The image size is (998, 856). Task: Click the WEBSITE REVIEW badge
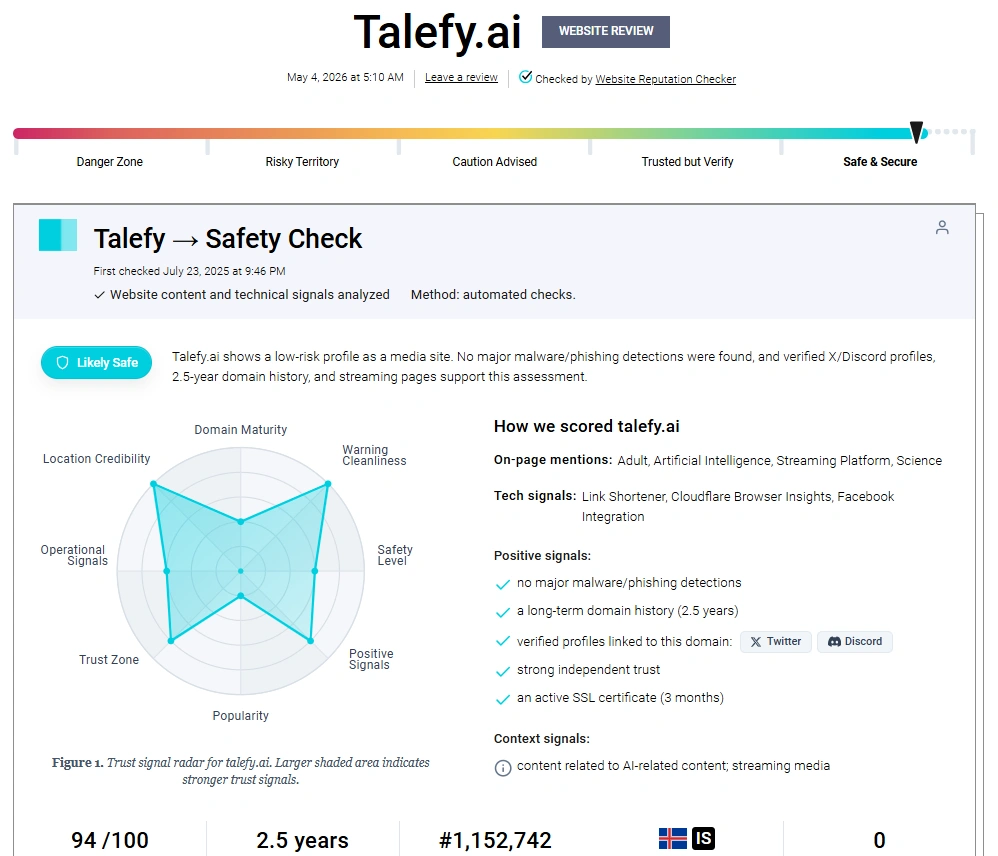pos(606,31)
